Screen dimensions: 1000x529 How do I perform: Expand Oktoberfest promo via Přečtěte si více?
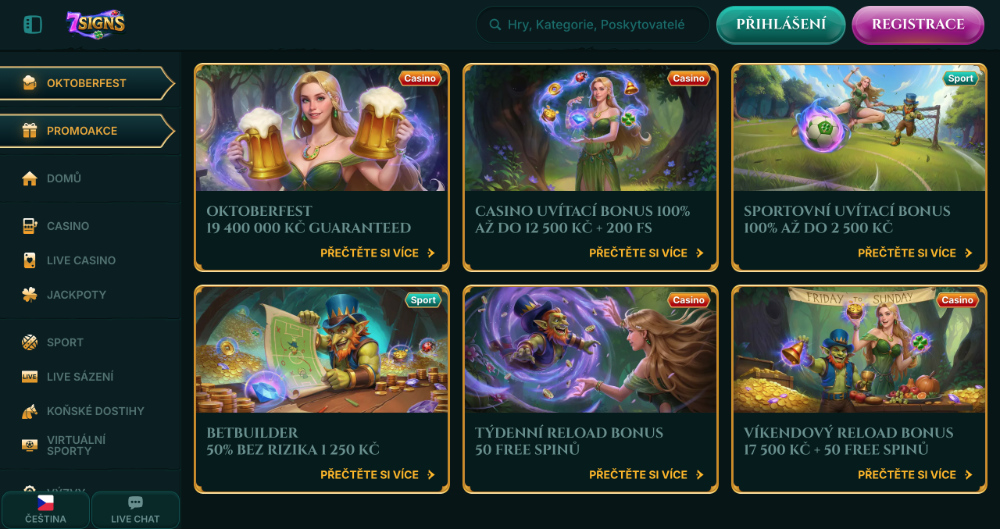coord(378,253)
